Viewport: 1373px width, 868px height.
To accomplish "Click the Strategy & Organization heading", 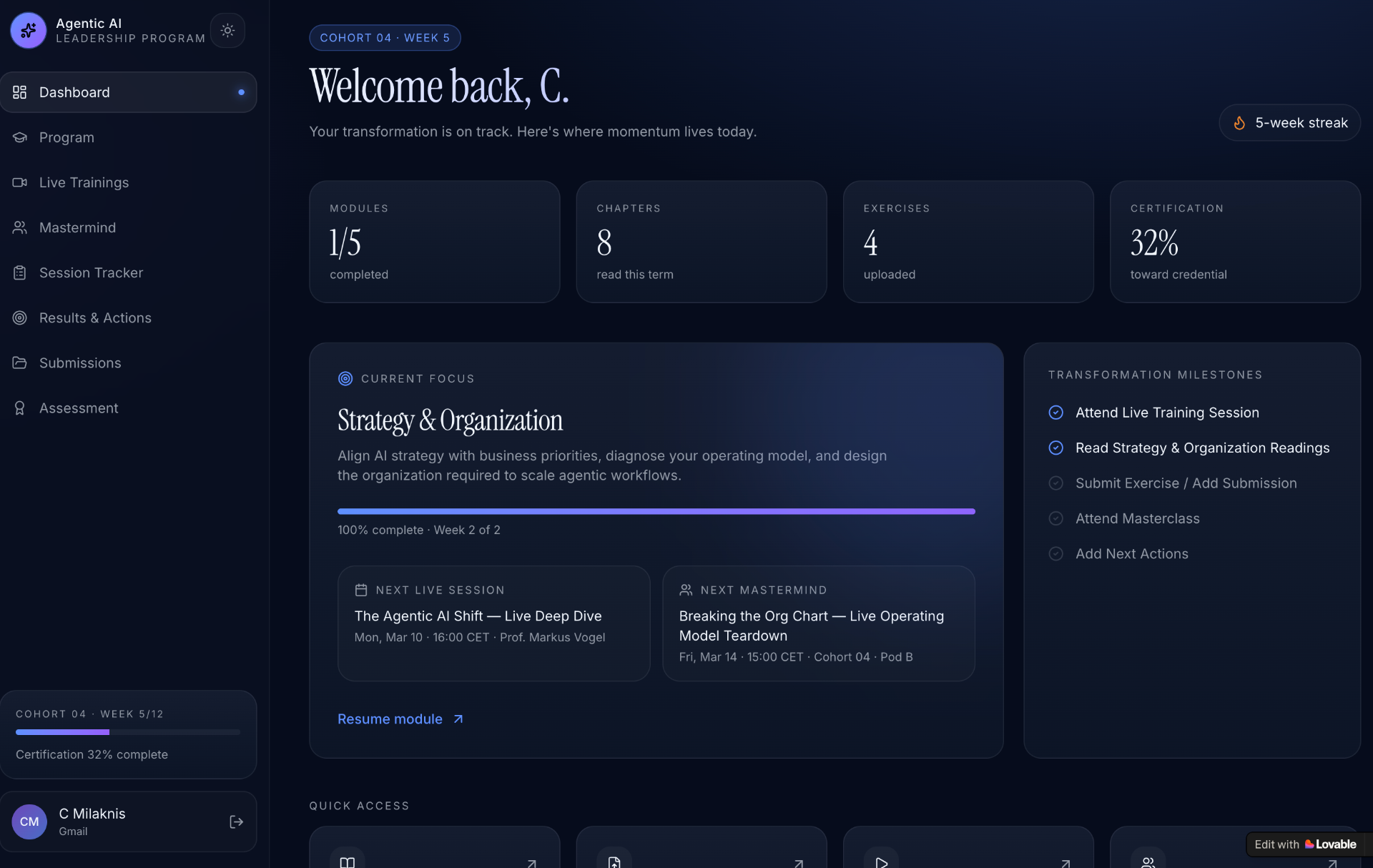I will pos(450,420).
